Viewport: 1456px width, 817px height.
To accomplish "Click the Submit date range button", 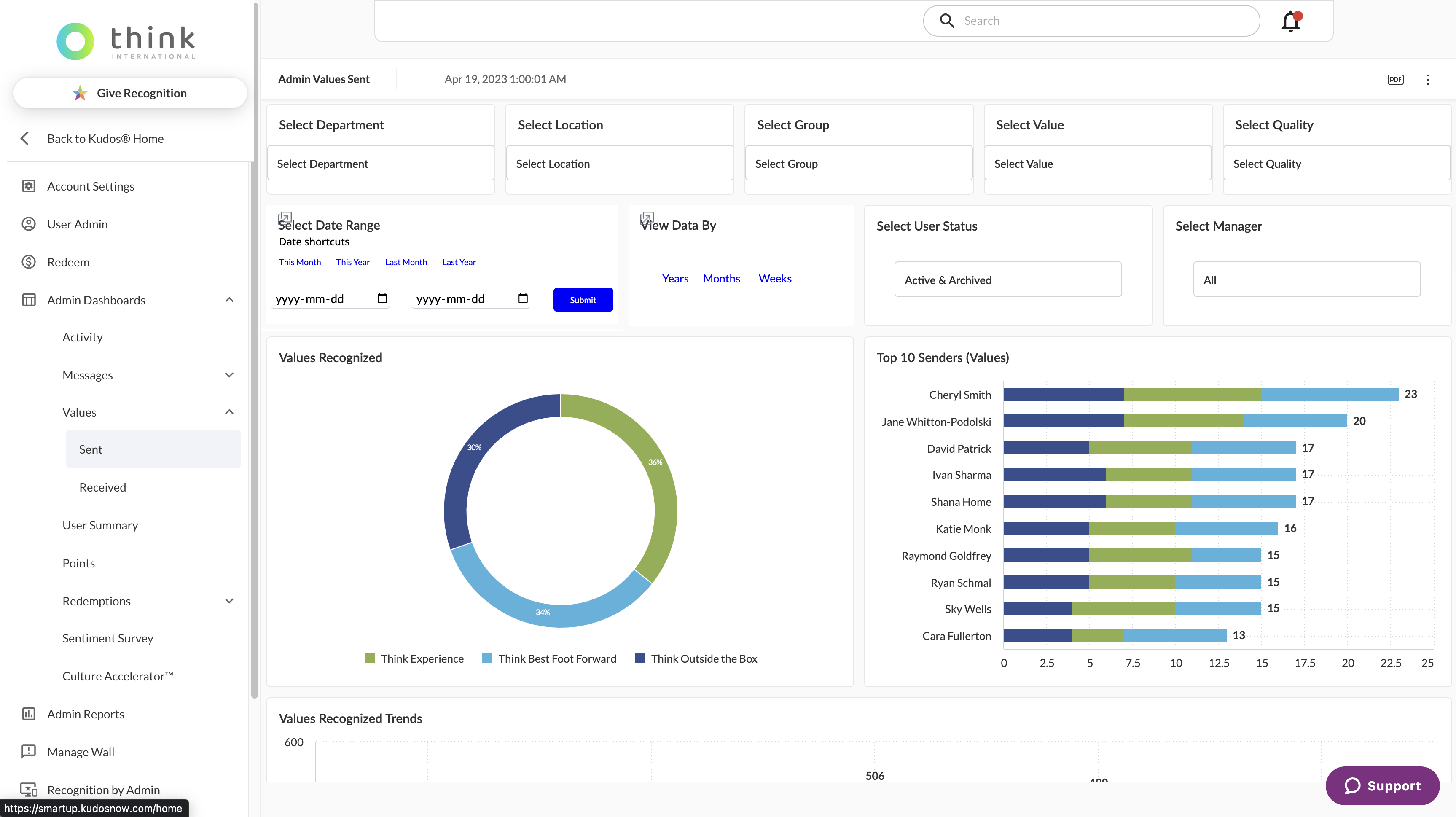I will click(x=583, y=300).
